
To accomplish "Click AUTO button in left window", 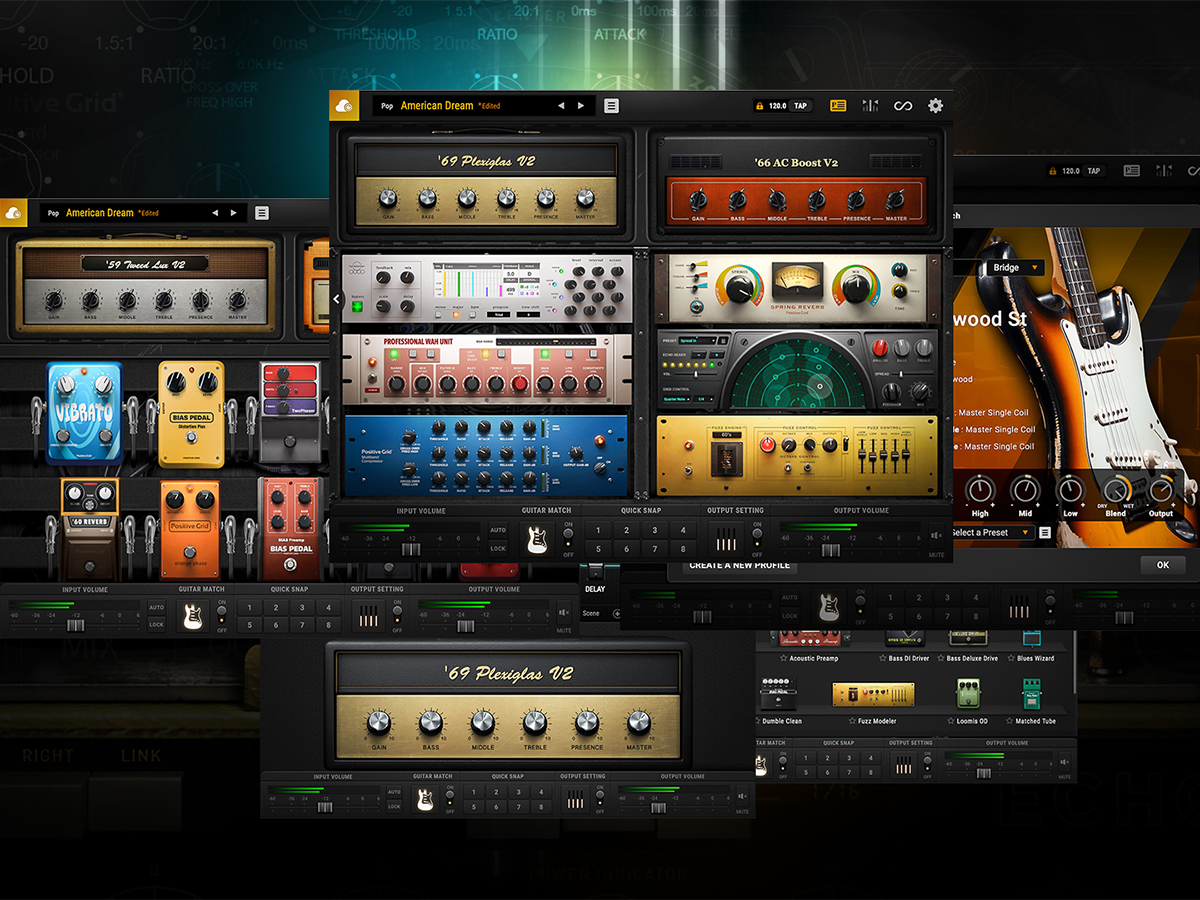I will (x=156, y=607).
